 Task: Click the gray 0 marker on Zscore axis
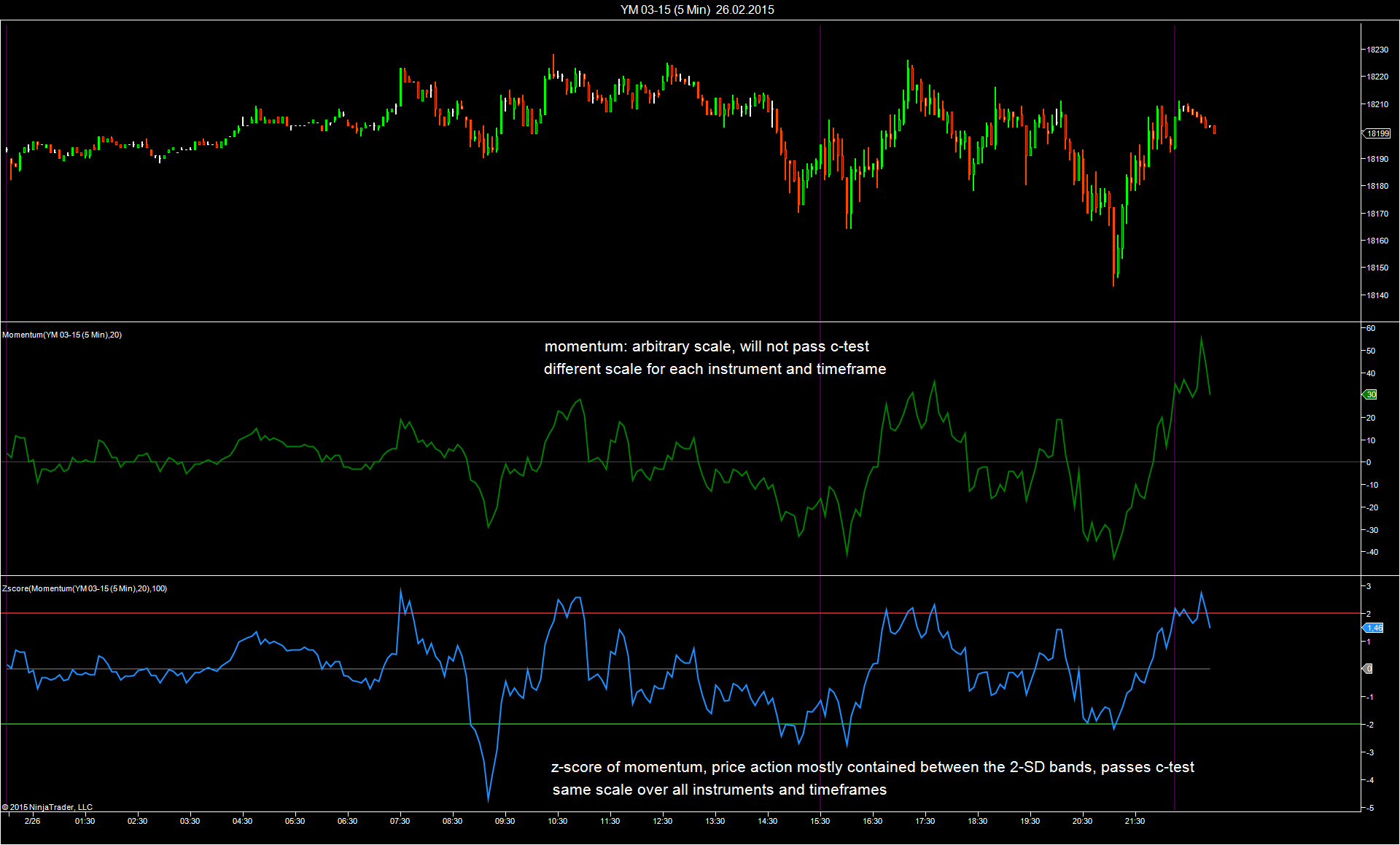coord(1369,669)
